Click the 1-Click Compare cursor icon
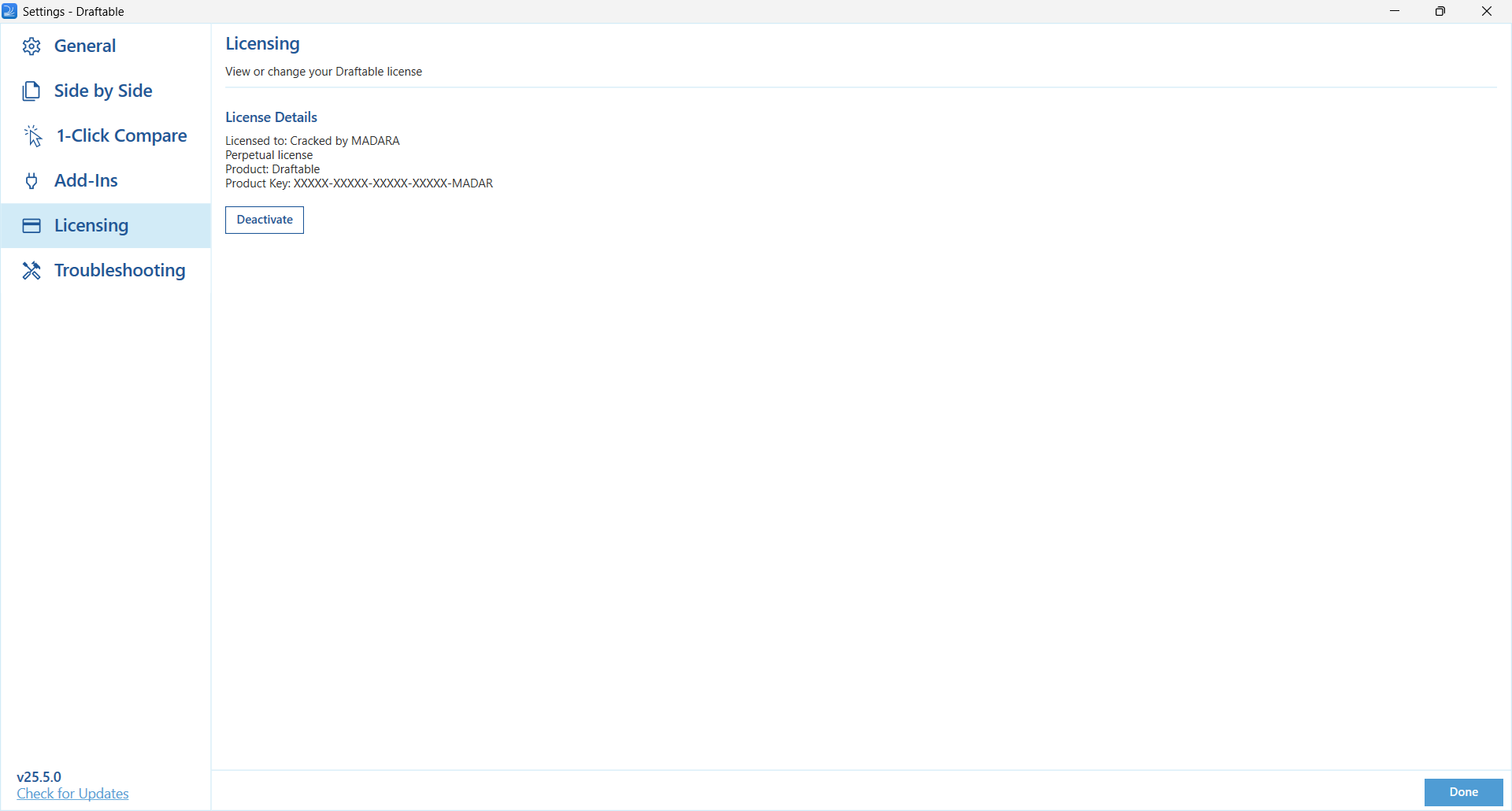Viewport: 1512px width, 811px height. click(x=32, y=136)
